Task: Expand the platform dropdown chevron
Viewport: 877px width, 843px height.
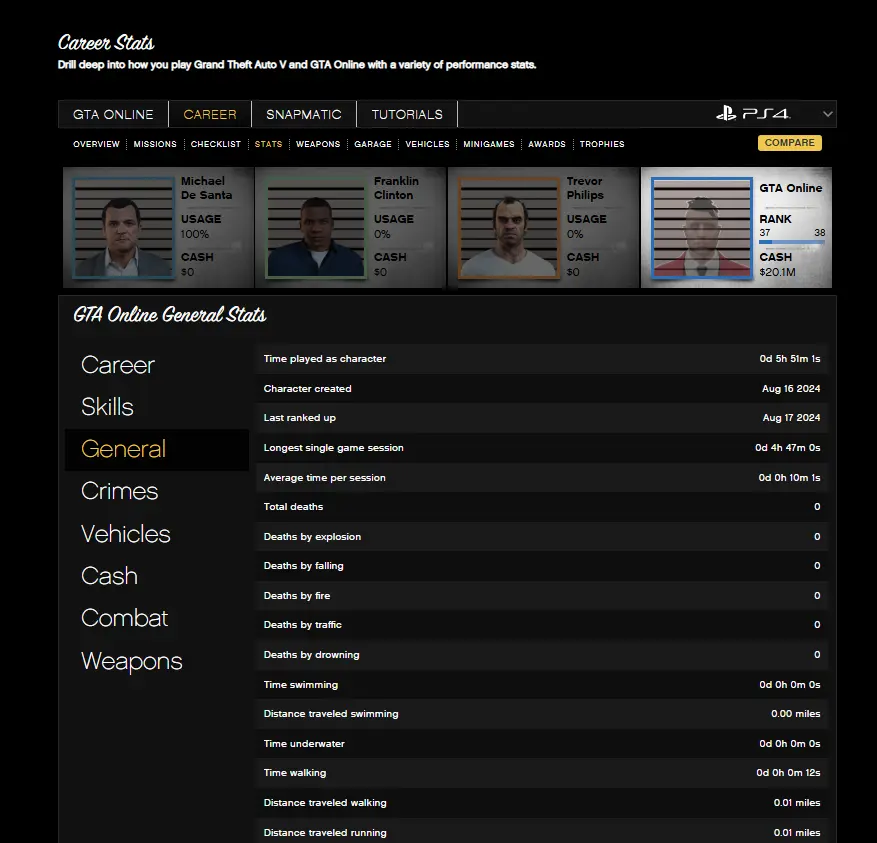Action: click(828, 114)
